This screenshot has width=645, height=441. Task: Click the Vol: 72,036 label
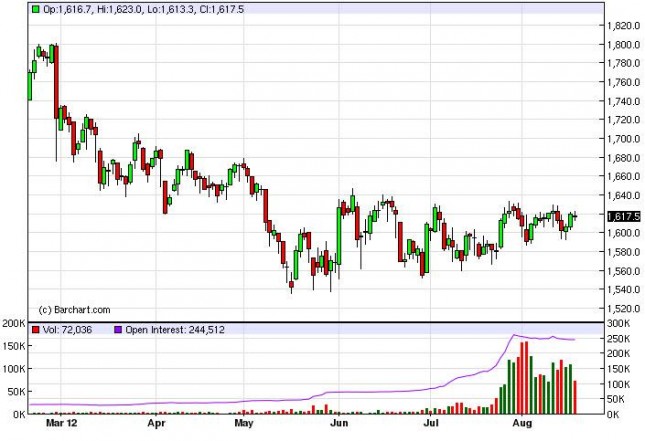coord(67,330)
